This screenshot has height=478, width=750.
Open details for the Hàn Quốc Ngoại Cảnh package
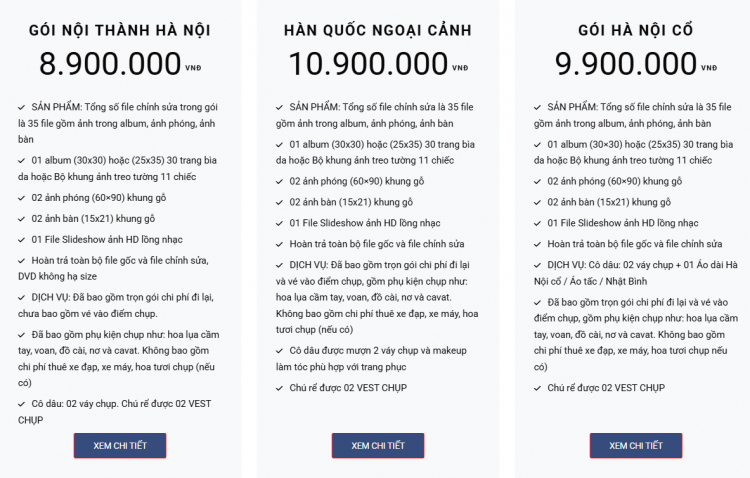(x=377, y=445)
